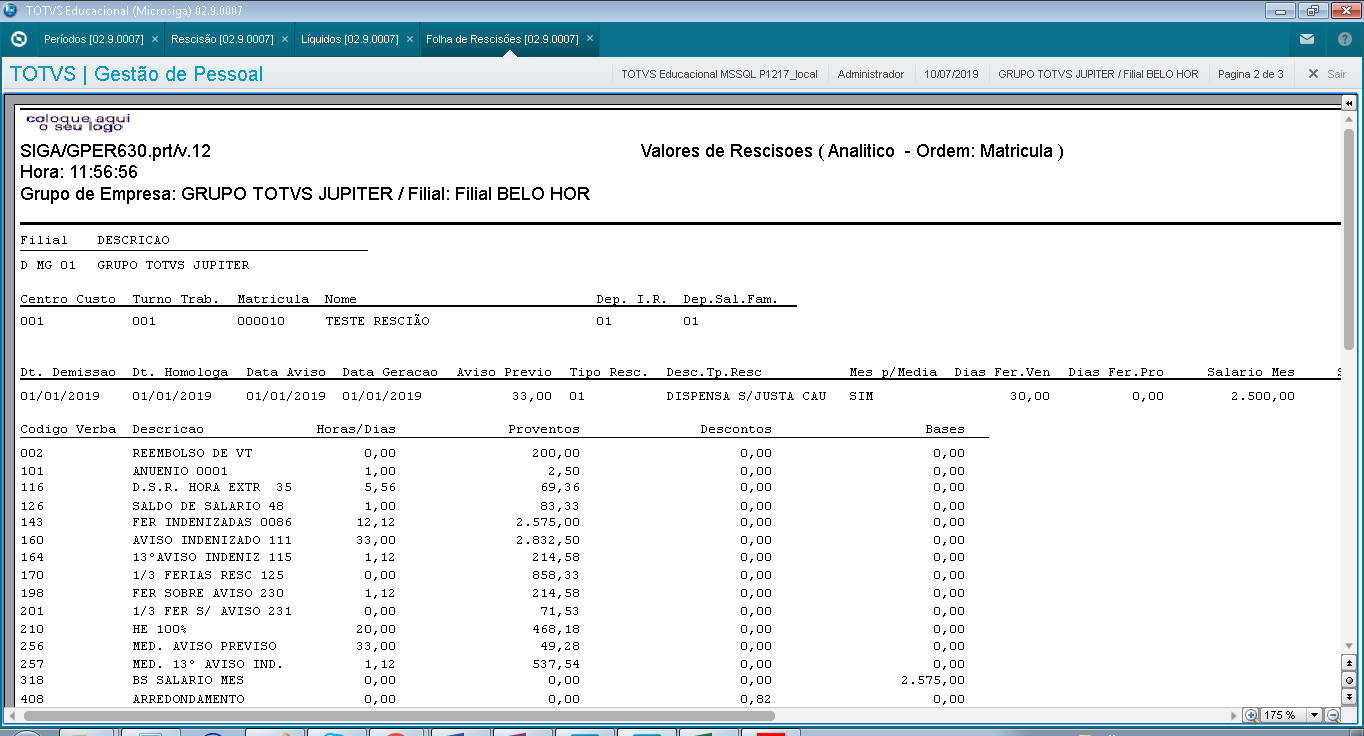This screenshot has width=1364, height=736.
Task: Click the Hora: 11:56:56 timestamp
Action: [x=79, y=173]
